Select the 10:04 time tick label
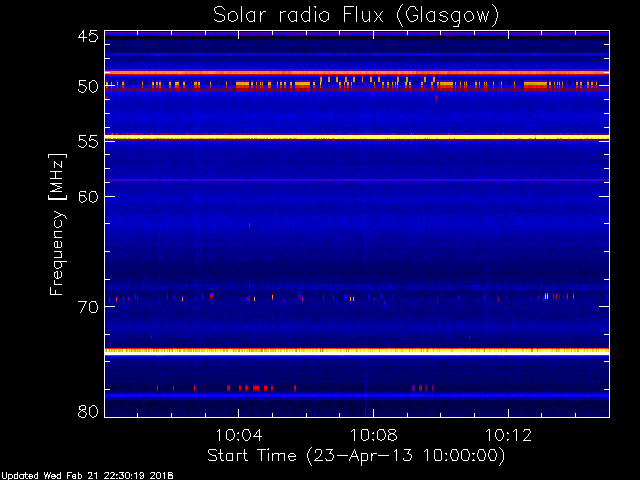Viewport: 640px width, 480px height. [238, 436]
